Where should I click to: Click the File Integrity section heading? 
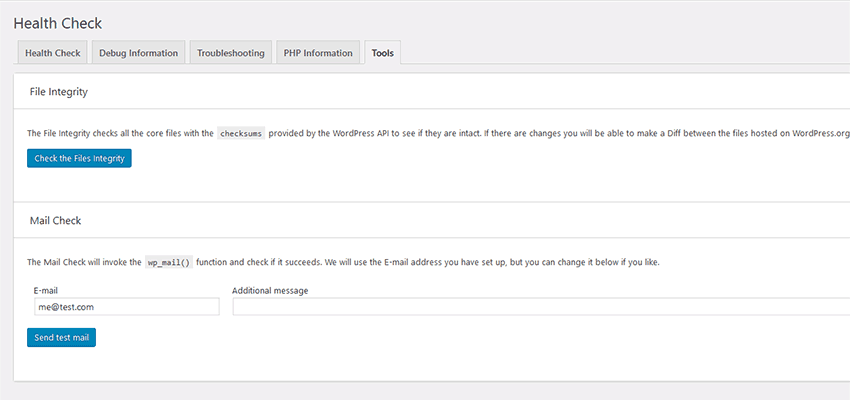coord(59,91)
